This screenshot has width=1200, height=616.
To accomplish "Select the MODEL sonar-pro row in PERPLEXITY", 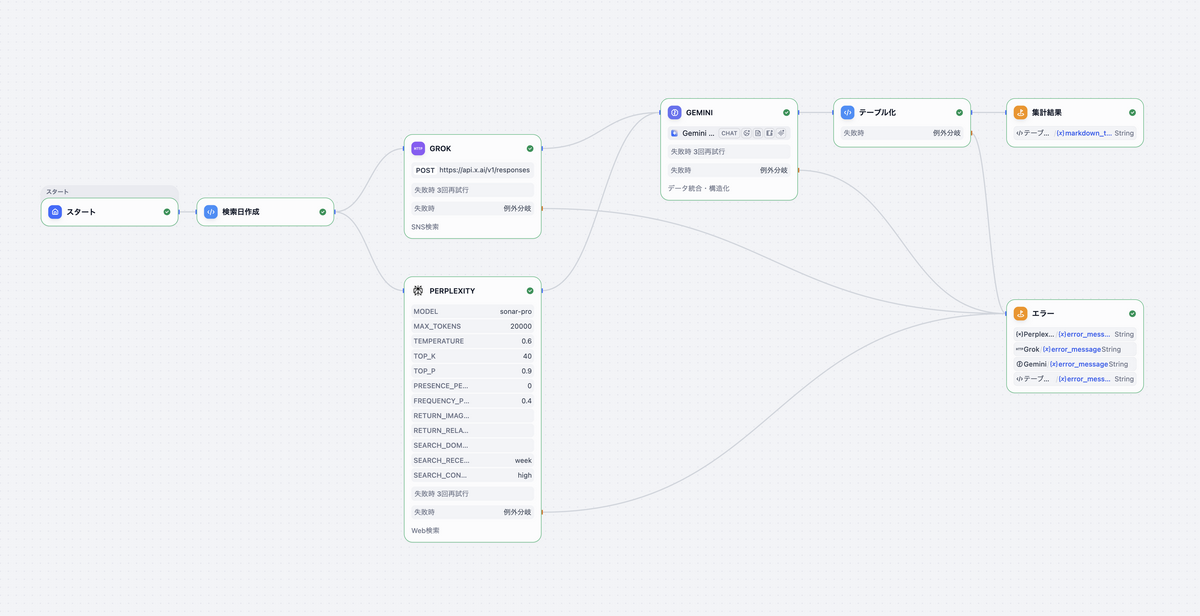I will (x=472, y=312).
